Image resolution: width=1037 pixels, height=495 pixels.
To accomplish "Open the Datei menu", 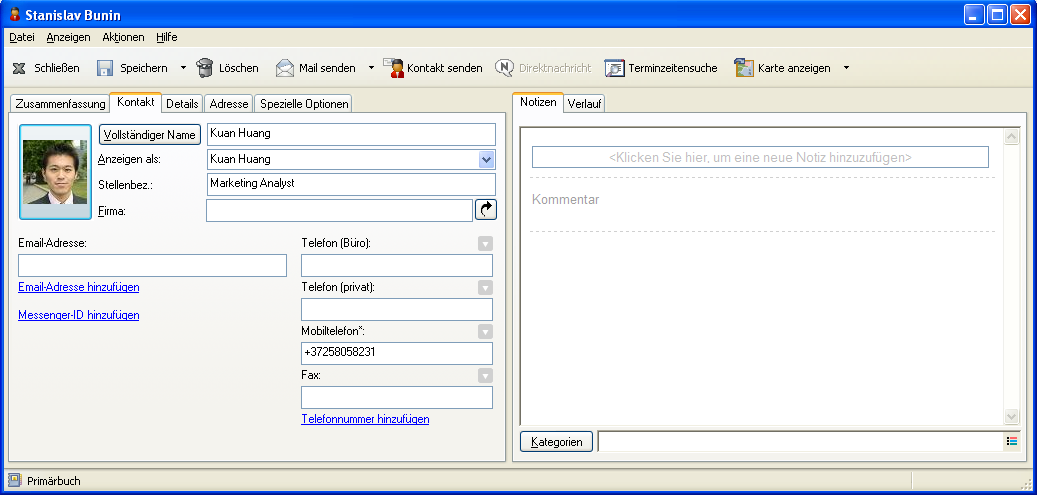I will pyautogui.click(x=22, y=37).
